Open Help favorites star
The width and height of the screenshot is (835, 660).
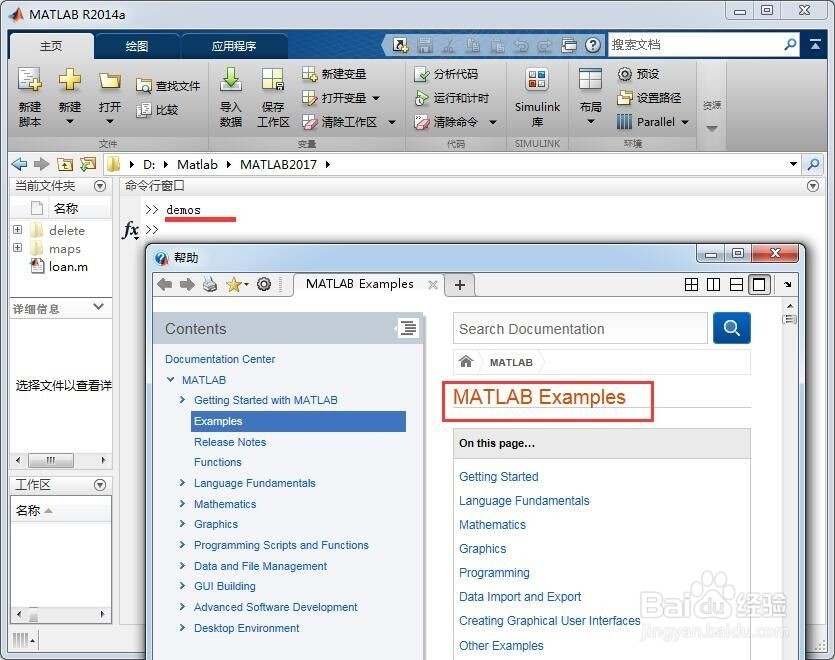click(x=234, y=284)
